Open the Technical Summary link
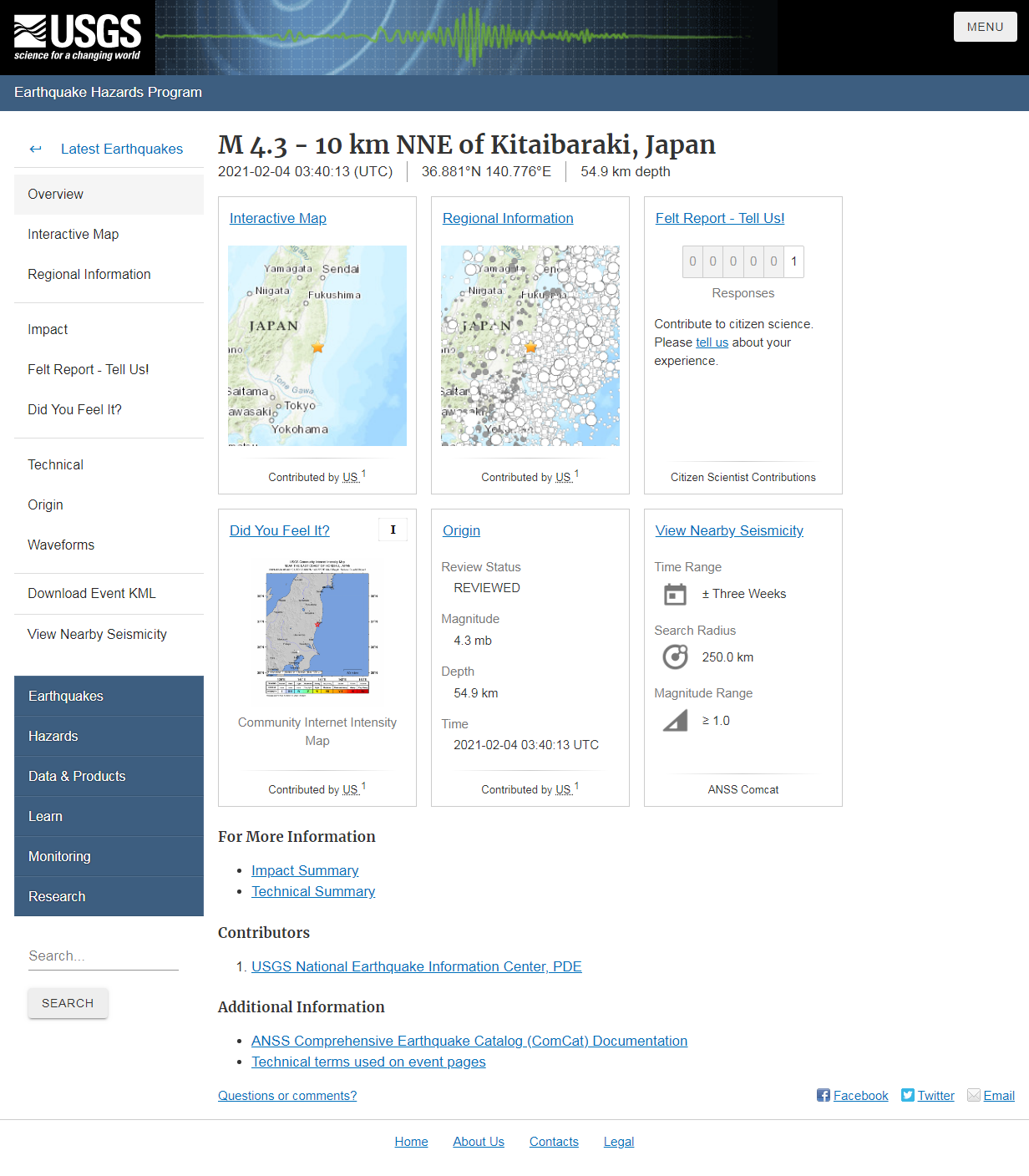Image resolution: width=1029 pixels, height=1176 pixels. (313, 891)
